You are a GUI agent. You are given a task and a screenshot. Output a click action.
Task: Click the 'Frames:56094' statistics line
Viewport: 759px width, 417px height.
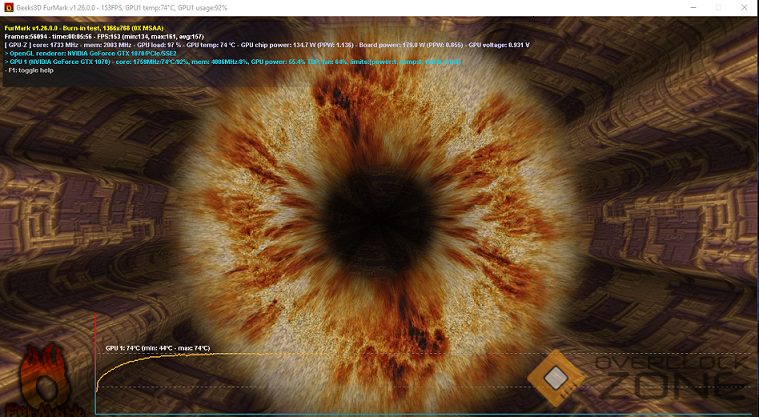104,36
